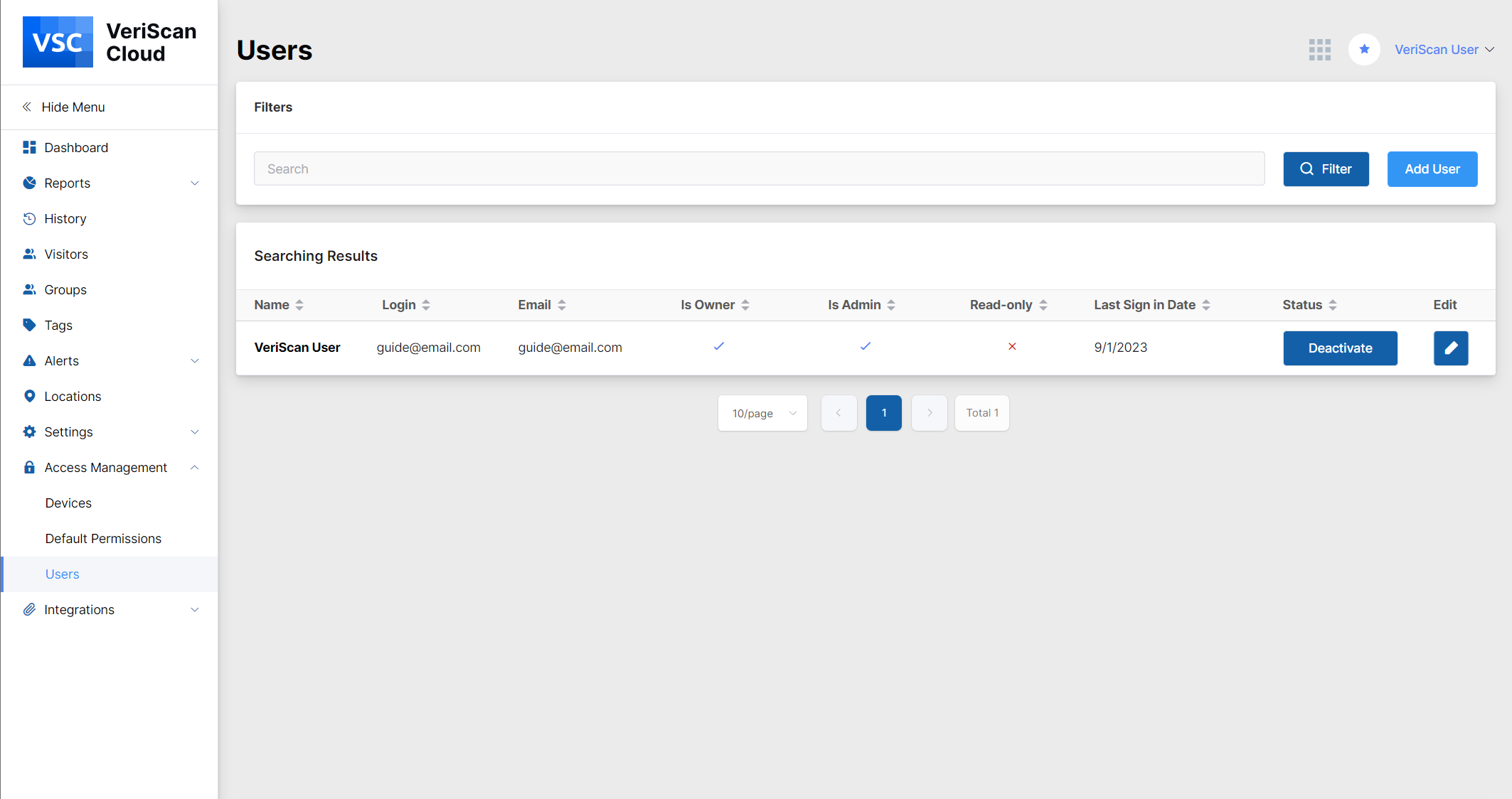Click login cell guide@email.com

(429, 348)
